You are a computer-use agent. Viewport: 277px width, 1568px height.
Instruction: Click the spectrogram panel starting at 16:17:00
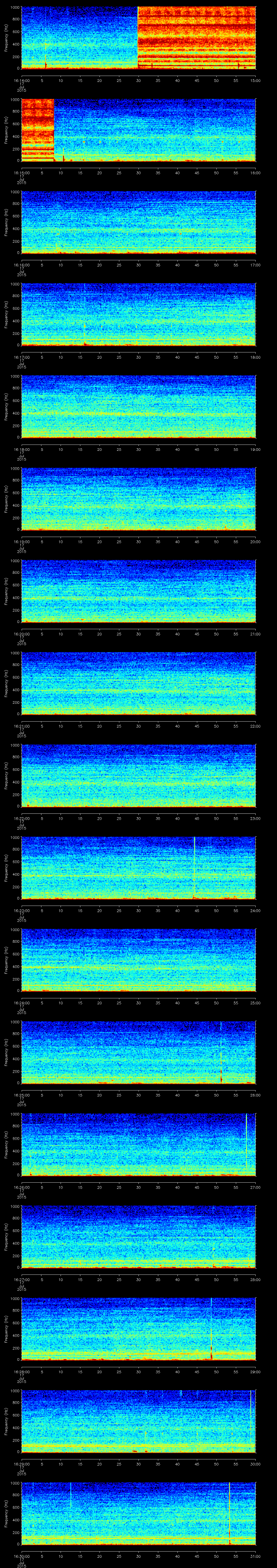coord(139,315)
